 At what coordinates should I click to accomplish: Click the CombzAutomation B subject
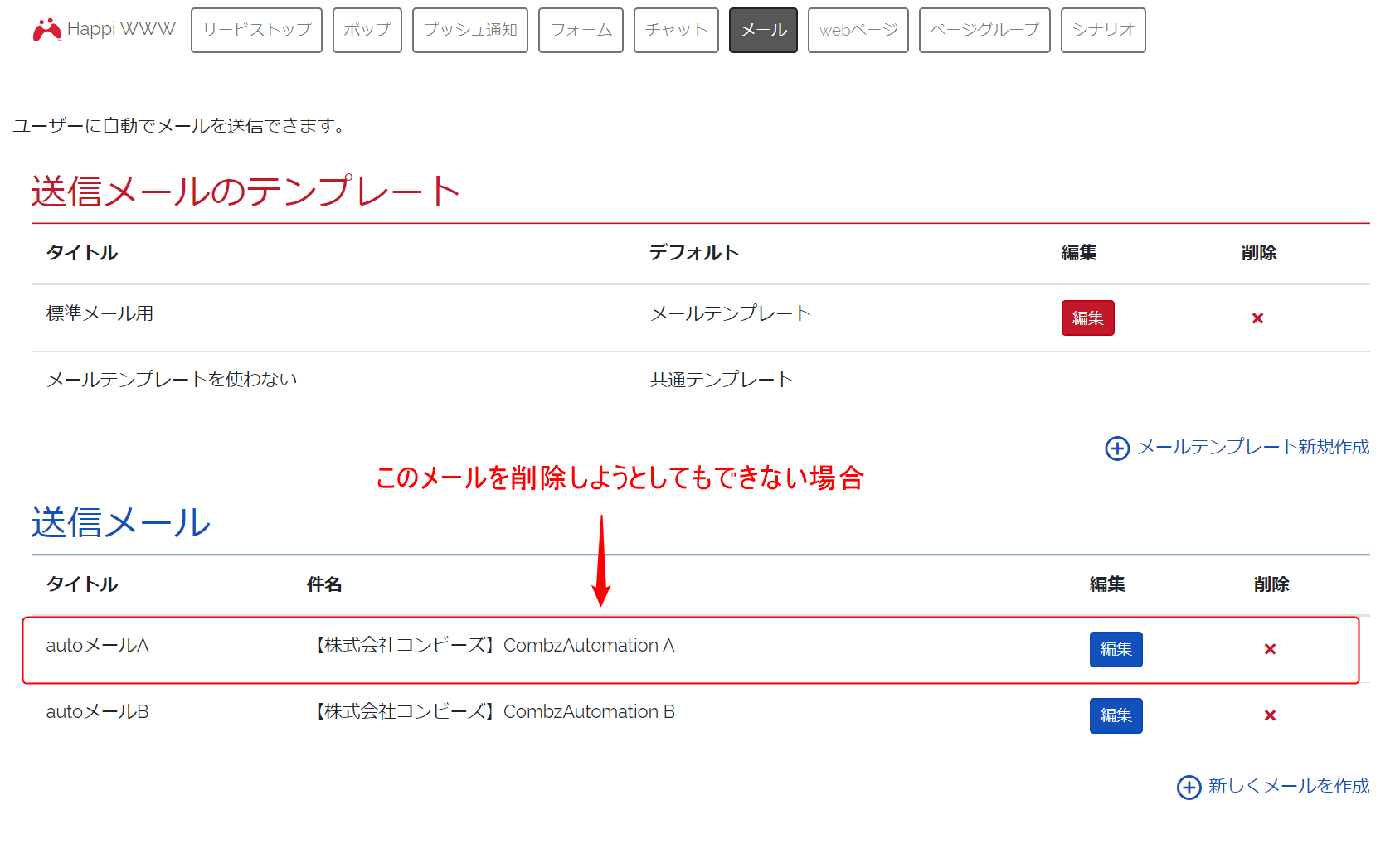click(x=491, y=711)
